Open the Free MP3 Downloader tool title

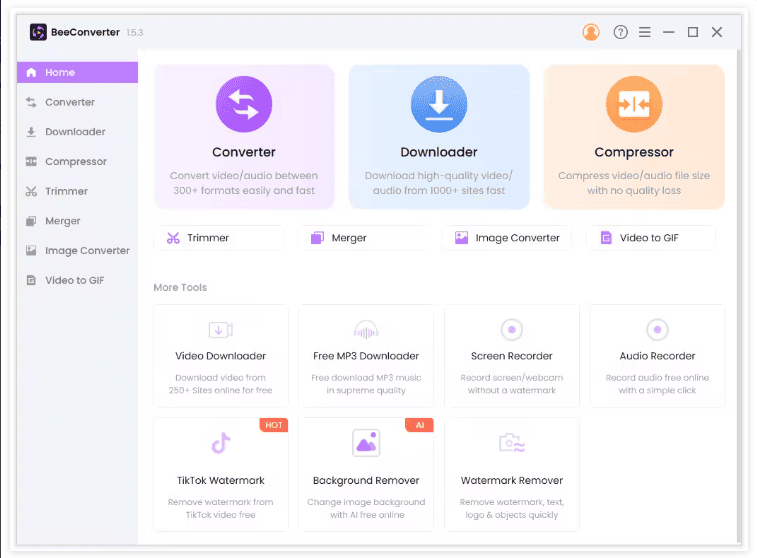[366, 356]
